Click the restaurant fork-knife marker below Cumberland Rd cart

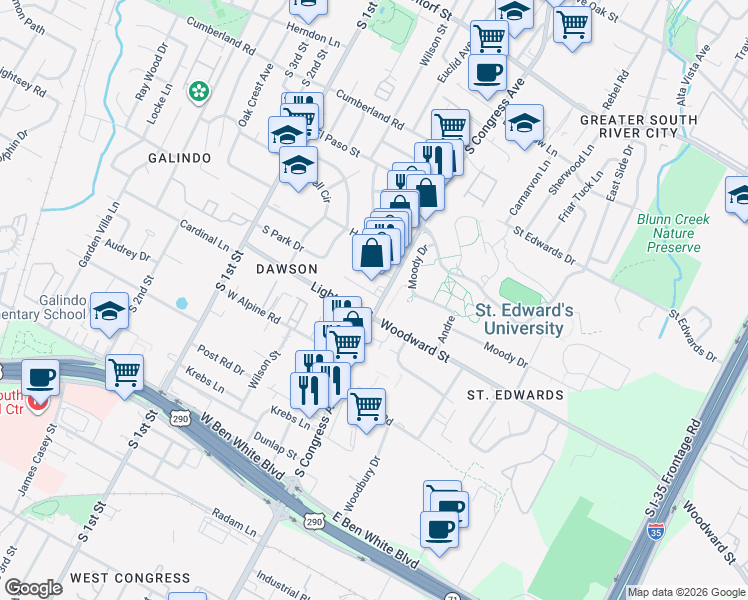434,160
